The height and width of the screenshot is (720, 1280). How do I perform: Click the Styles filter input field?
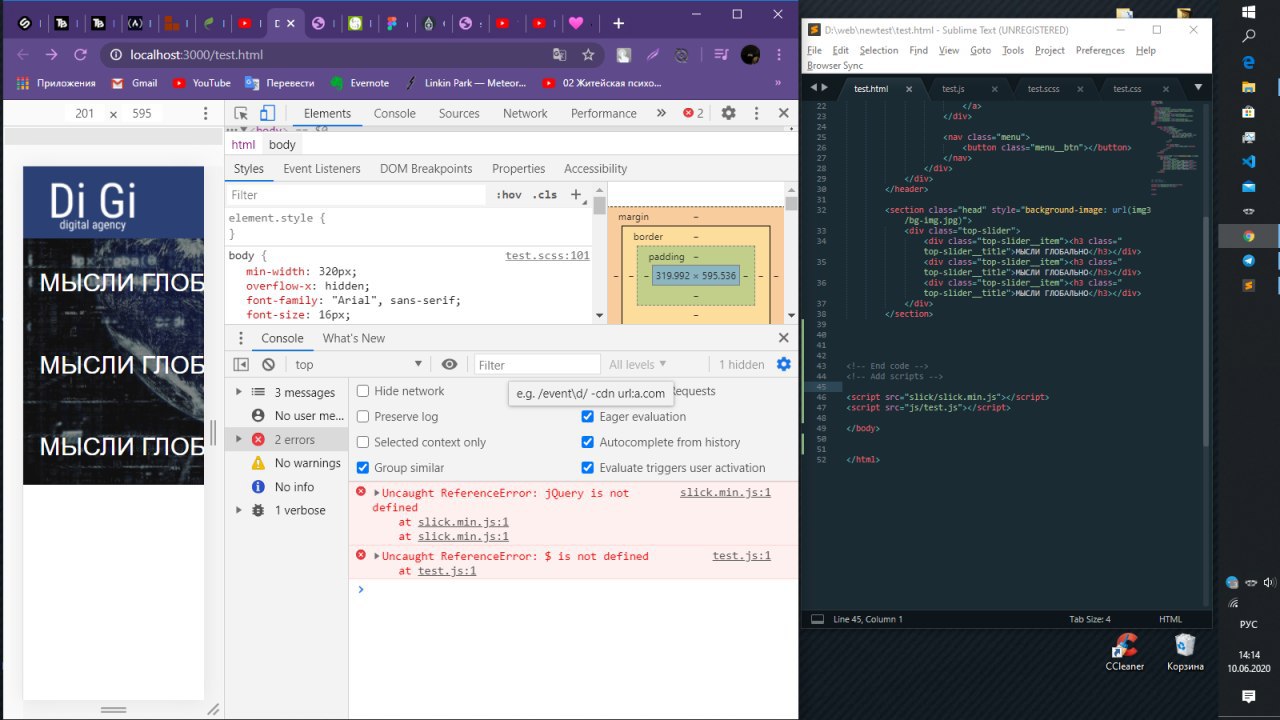(x=356, y=195)
